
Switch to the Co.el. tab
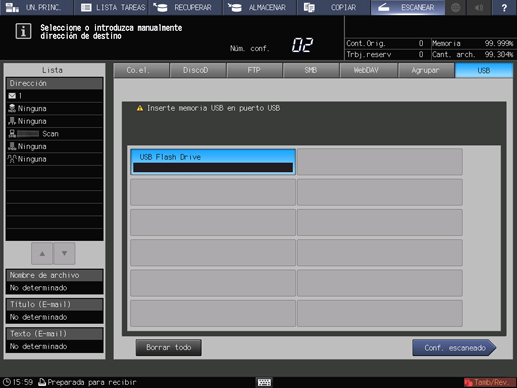tap(141, 70)
